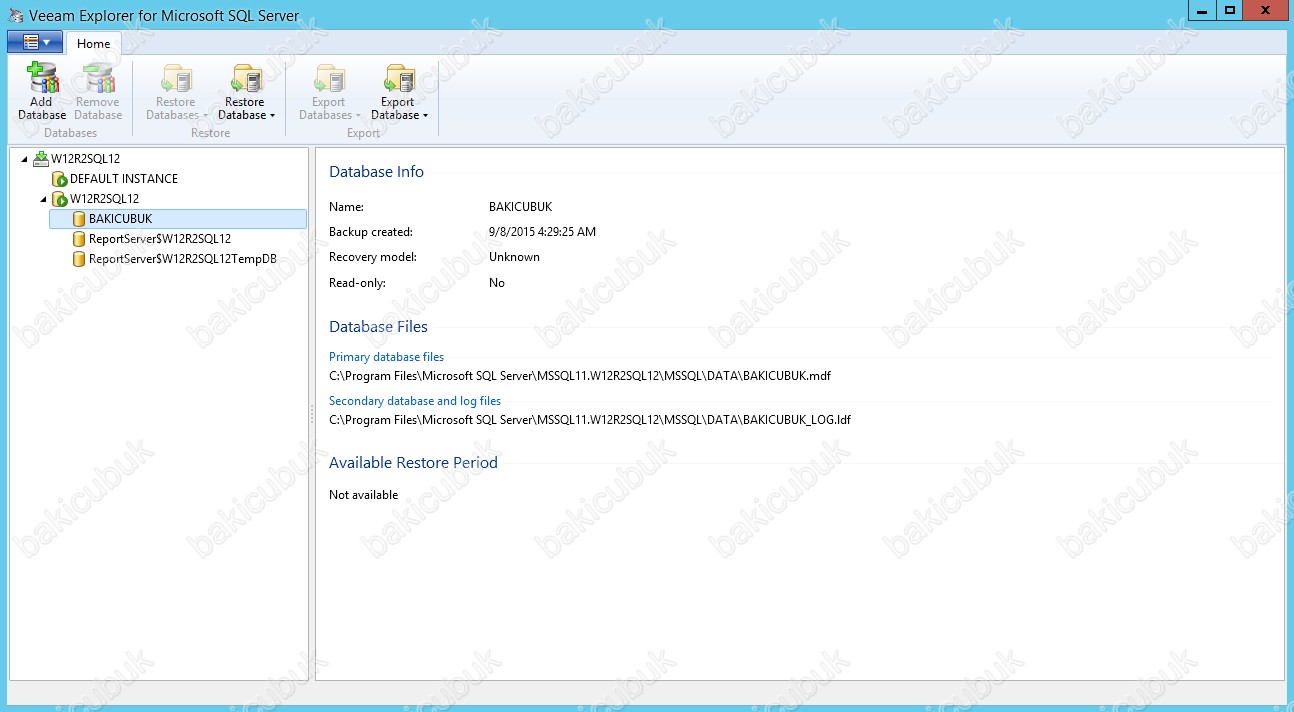Maximize the Veeam Explorer window
This screenshot has height=712, width=1294.
(x=1229, y=10)
